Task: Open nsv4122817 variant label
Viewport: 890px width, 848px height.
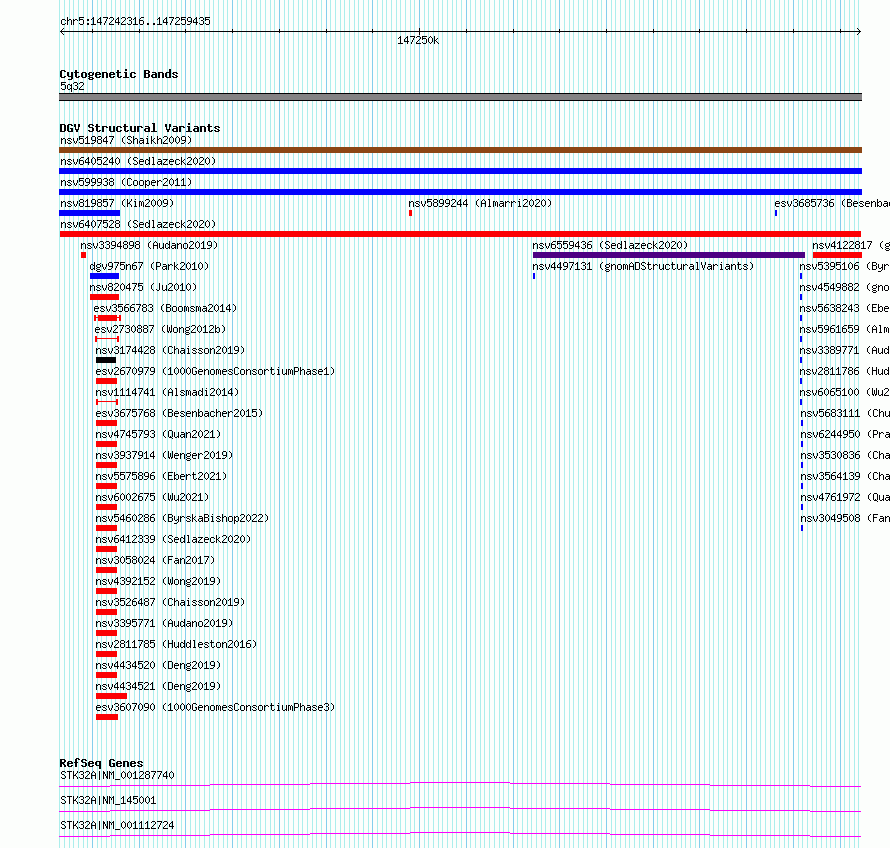Action: tap(851, 245)
